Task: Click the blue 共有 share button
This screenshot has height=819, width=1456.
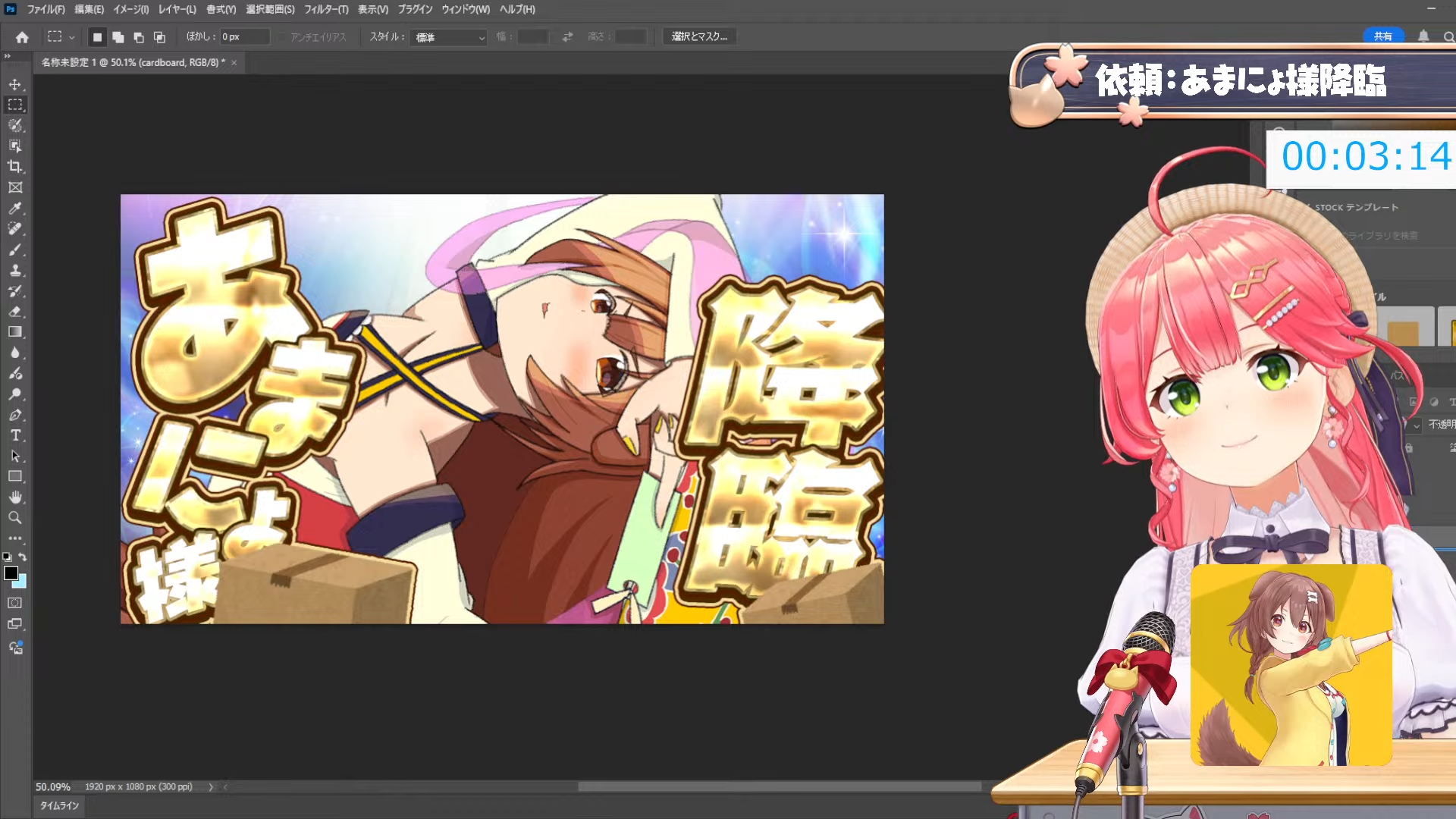Action: 1383,36
